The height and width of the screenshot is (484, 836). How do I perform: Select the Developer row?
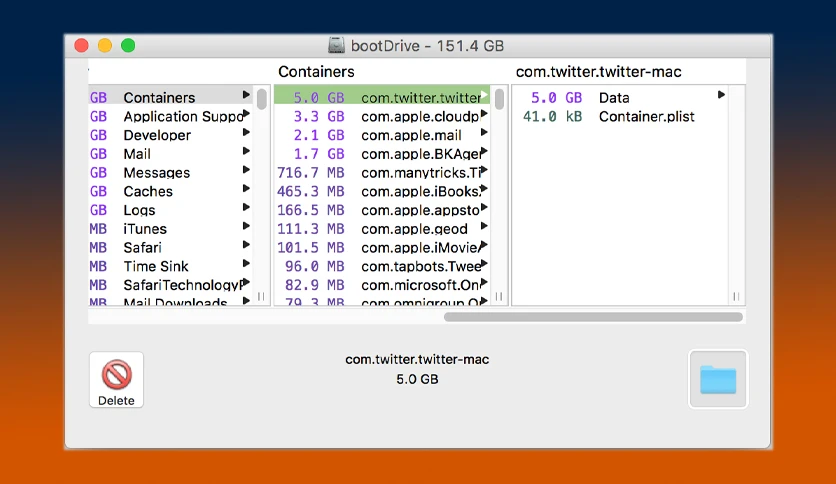171,135
